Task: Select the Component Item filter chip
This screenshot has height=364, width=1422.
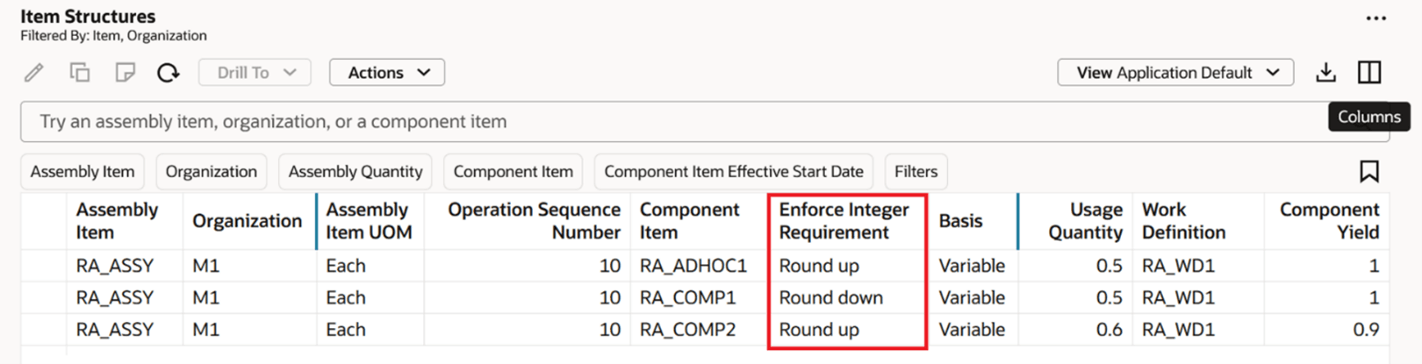Action: (x=513, y=172)
